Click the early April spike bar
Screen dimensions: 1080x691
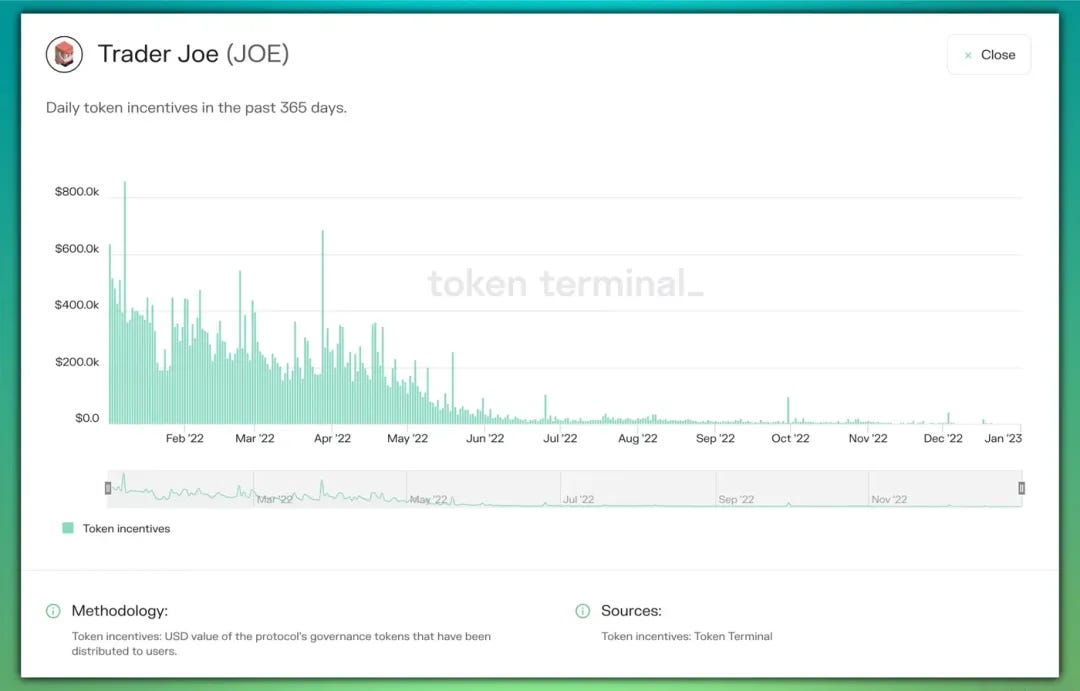point(322,327)
